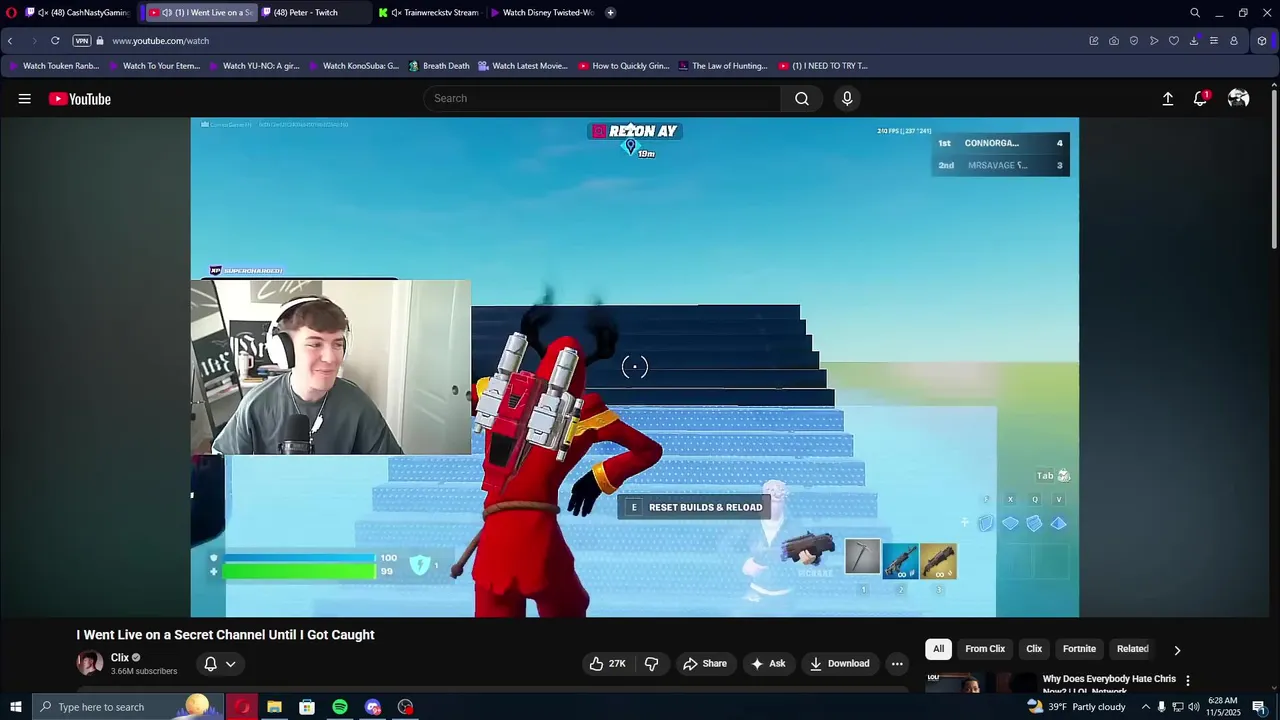
Task: Open volume control in system tray
Action: (x=1194, y=707)
